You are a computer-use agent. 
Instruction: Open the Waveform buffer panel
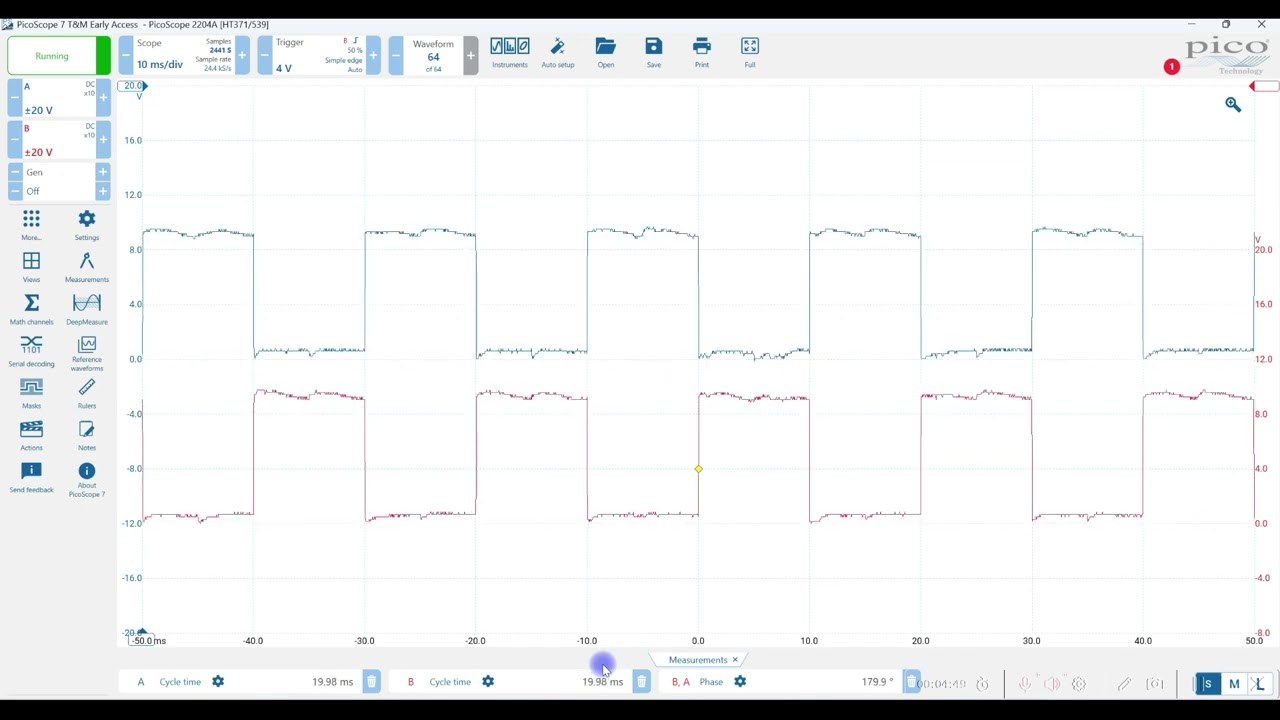point(433,55)
